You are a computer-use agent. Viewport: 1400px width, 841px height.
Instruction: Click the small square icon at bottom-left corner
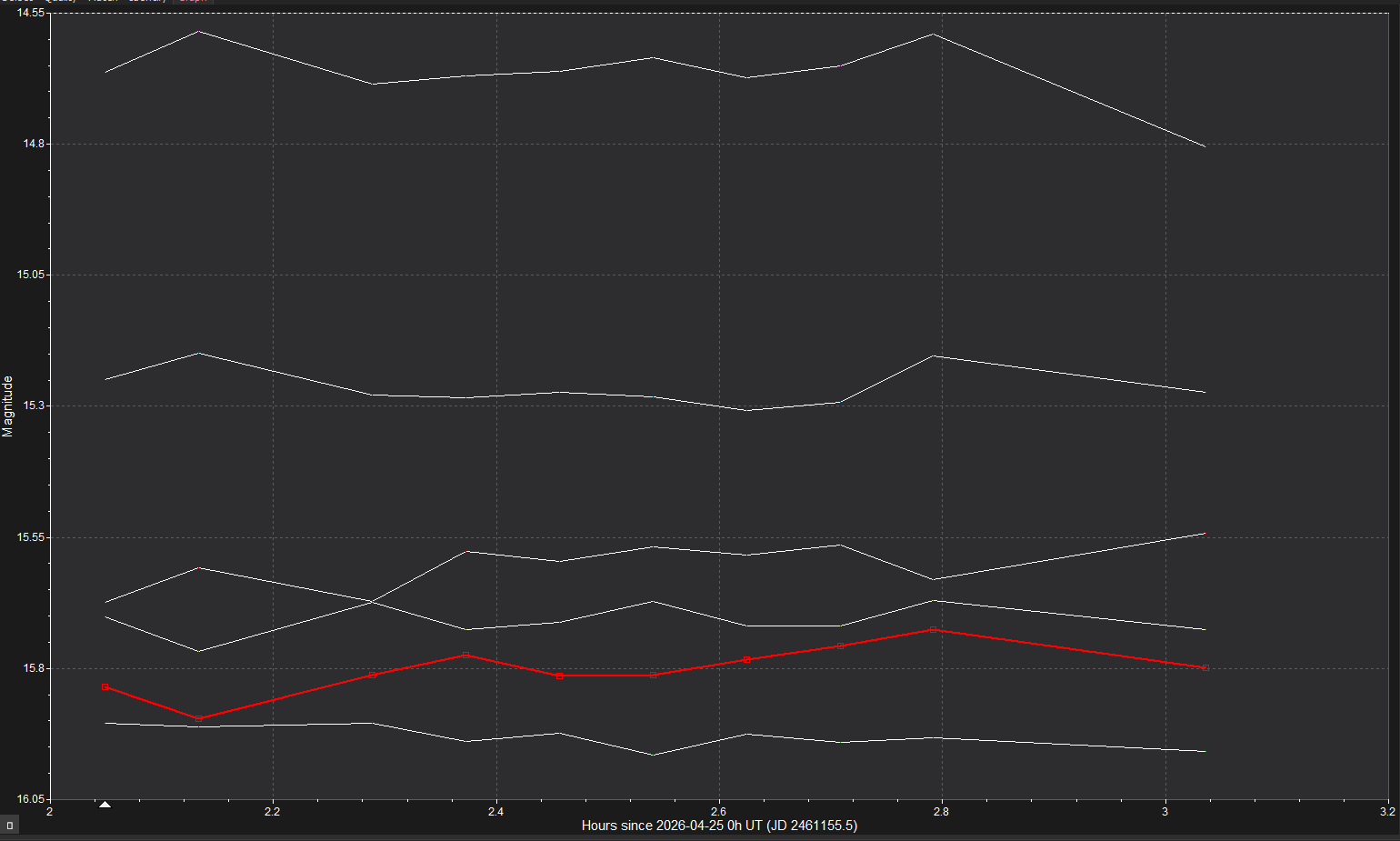[x=9, y=826]
